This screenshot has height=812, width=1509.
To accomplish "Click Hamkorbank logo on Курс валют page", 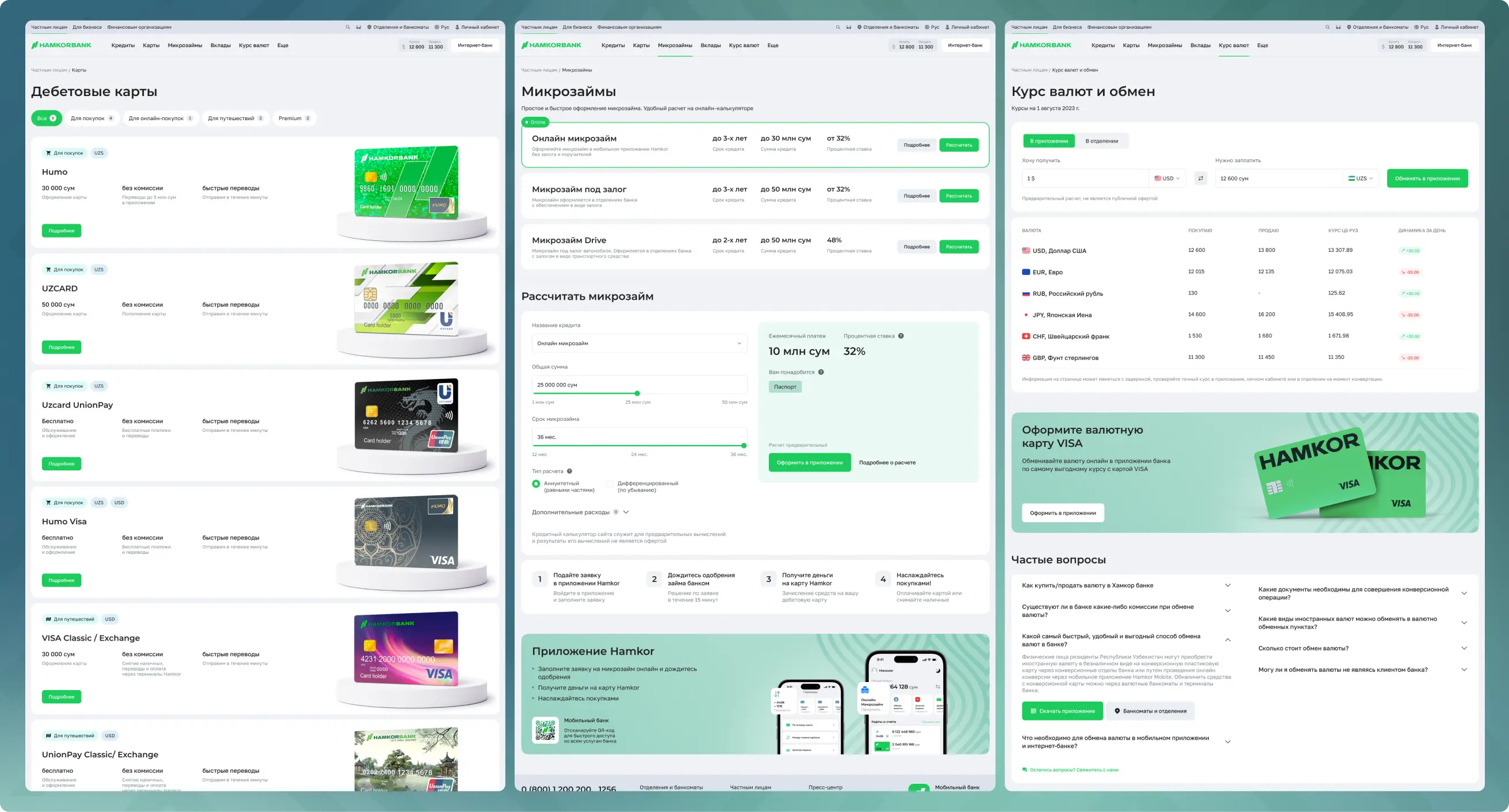I will point(1041,45).
